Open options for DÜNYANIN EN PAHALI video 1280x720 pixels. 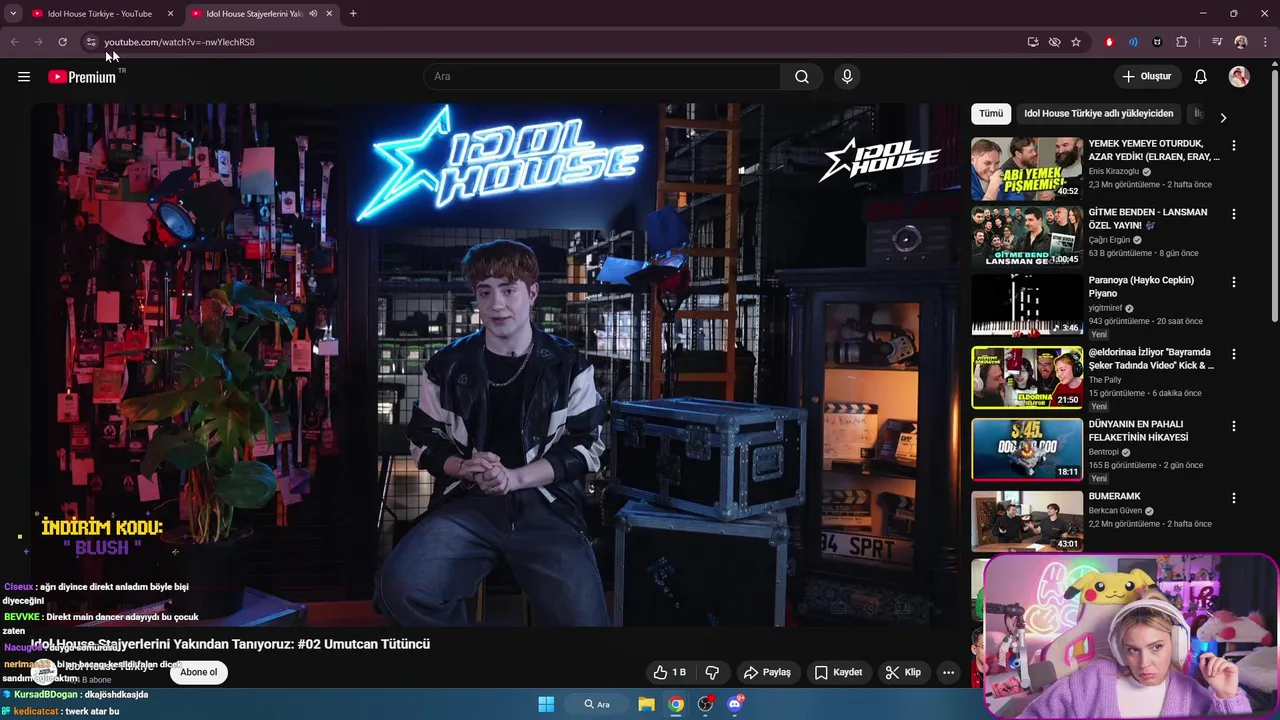point(1233,426)
